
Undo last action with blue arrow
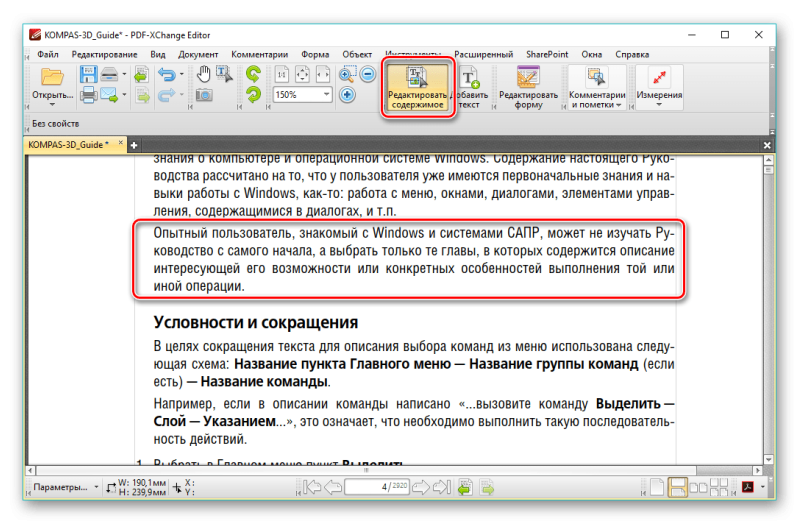[167, 75]
